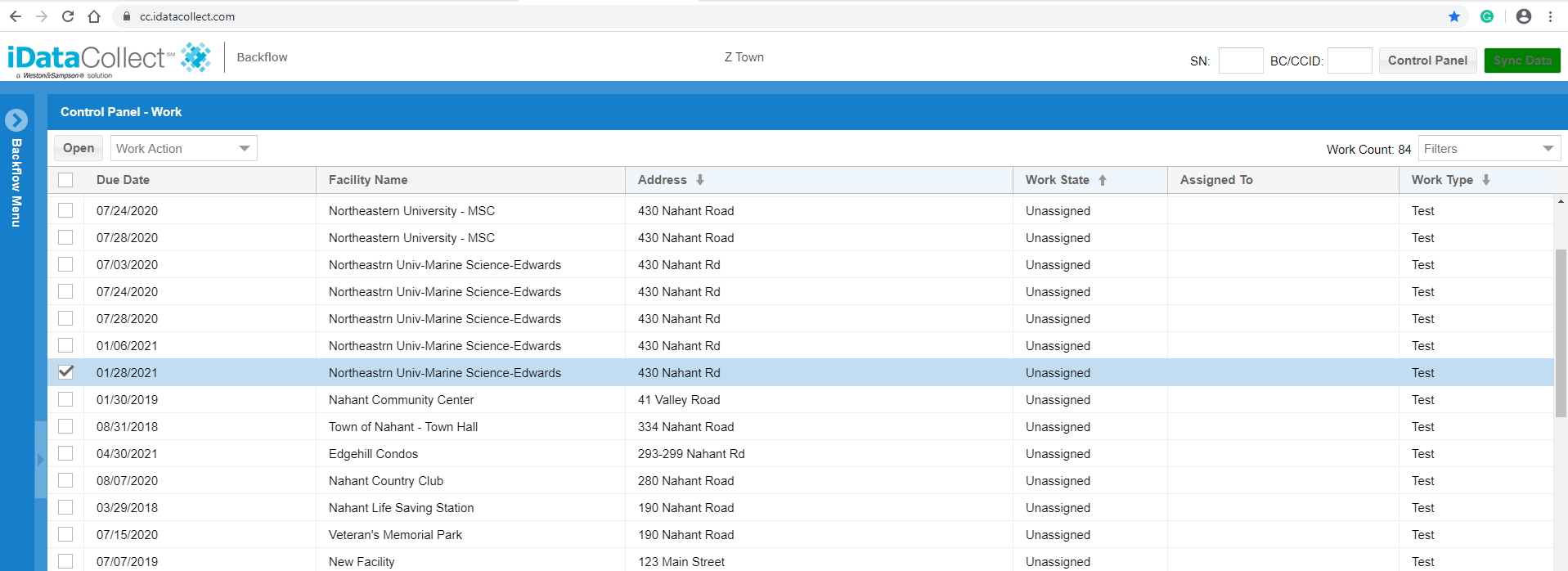Click the sidebar collapse handle triangle
The height and width of the screenshot is (571, 1568).
(40, 460)
